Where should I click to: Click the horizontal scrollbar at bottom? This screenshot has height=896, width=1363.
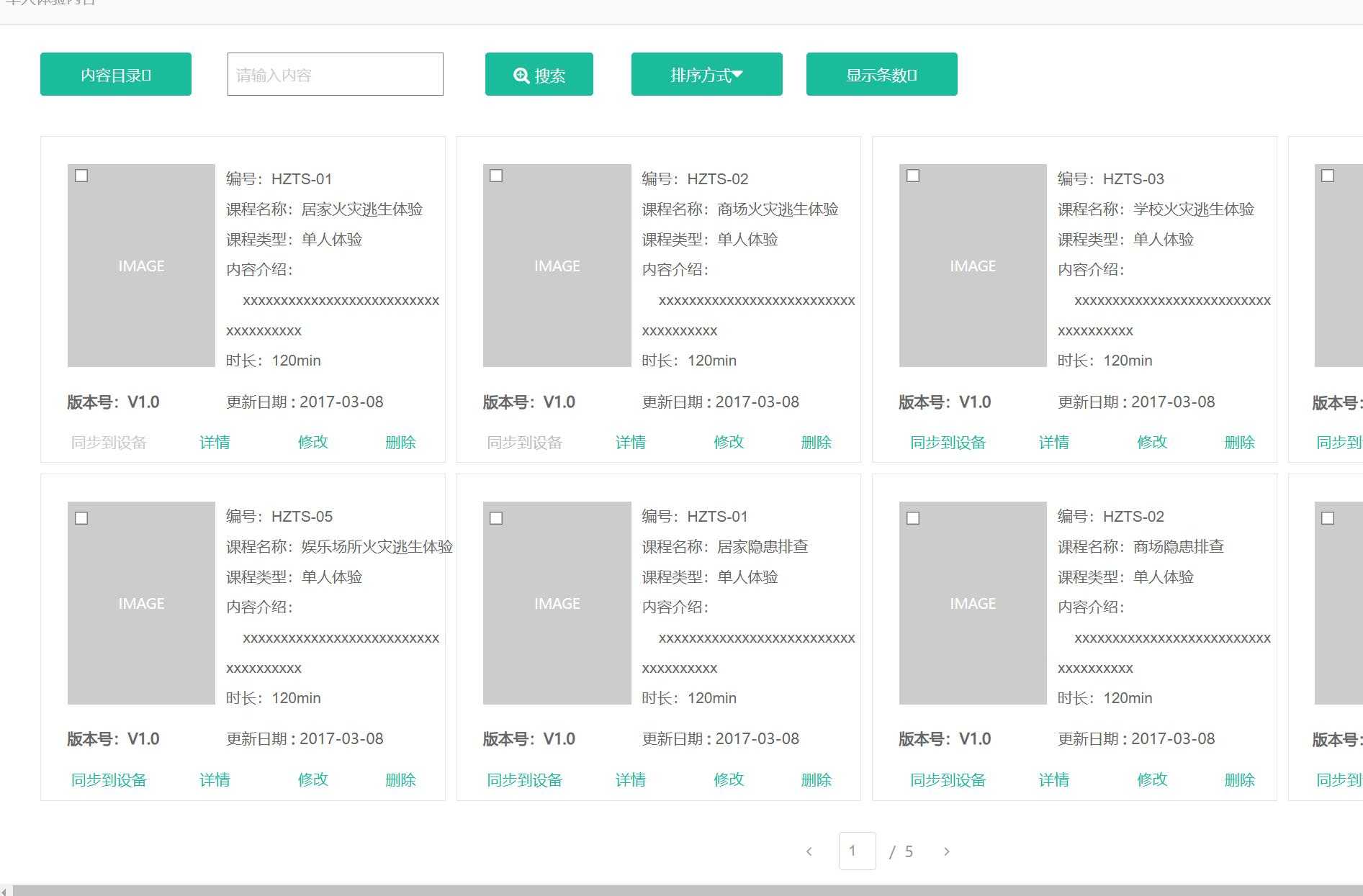click(x=688, y=891)
